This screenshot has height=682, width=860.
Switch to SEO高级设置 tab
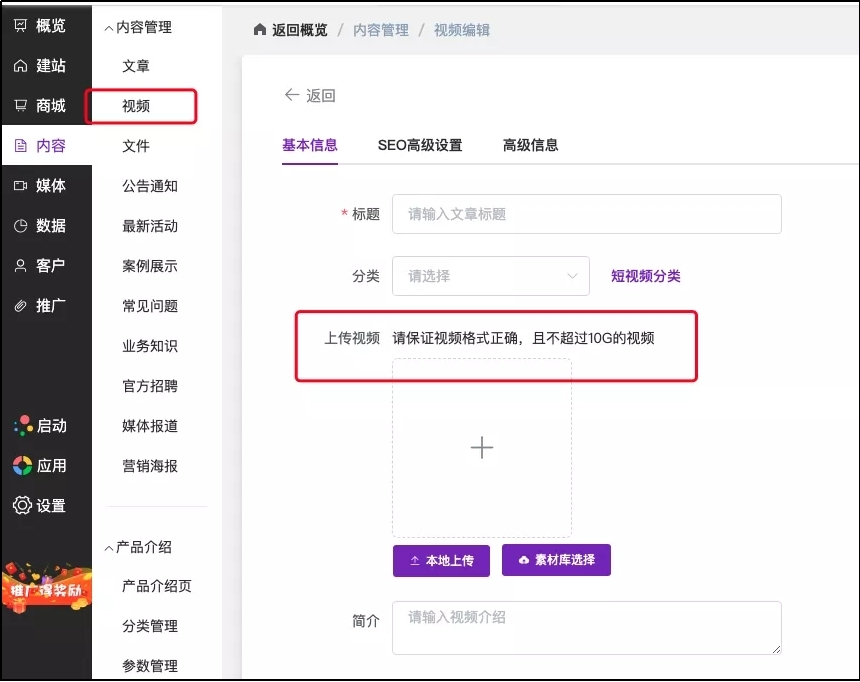point(420,145)
